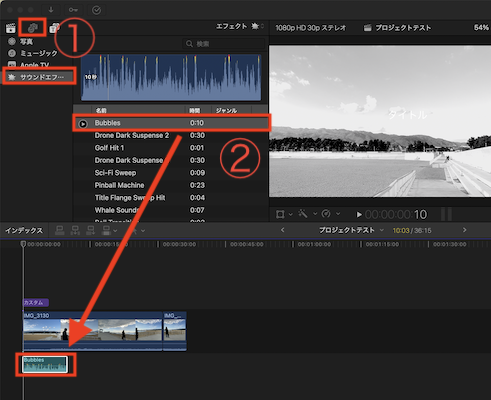The width and height of the screenshot is (491, 400).
Task: Click the Keyword Editor key icon
Action: click(73, 10)
